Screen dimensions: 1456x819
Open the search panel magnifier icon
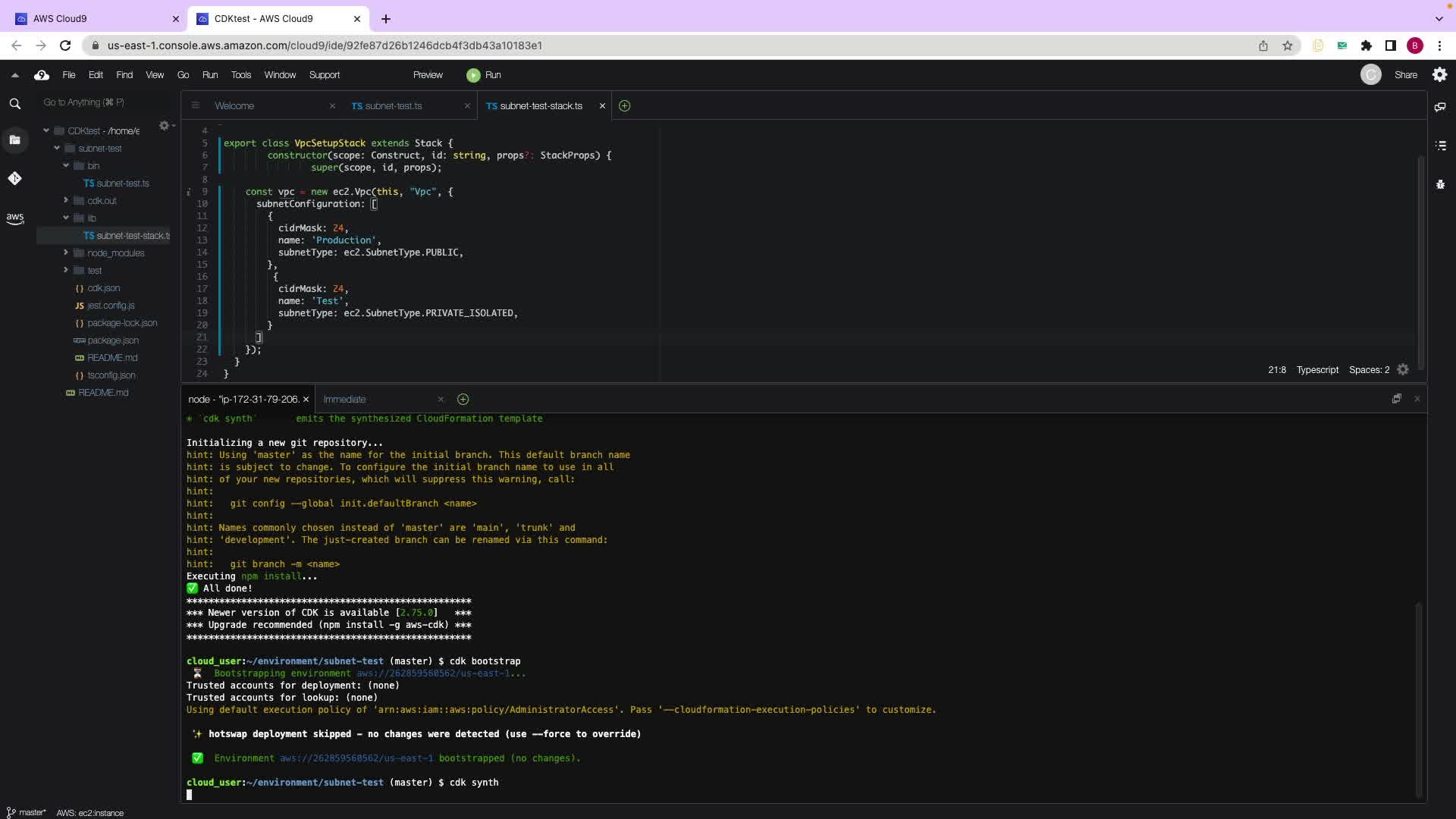(x=14, y=104)
